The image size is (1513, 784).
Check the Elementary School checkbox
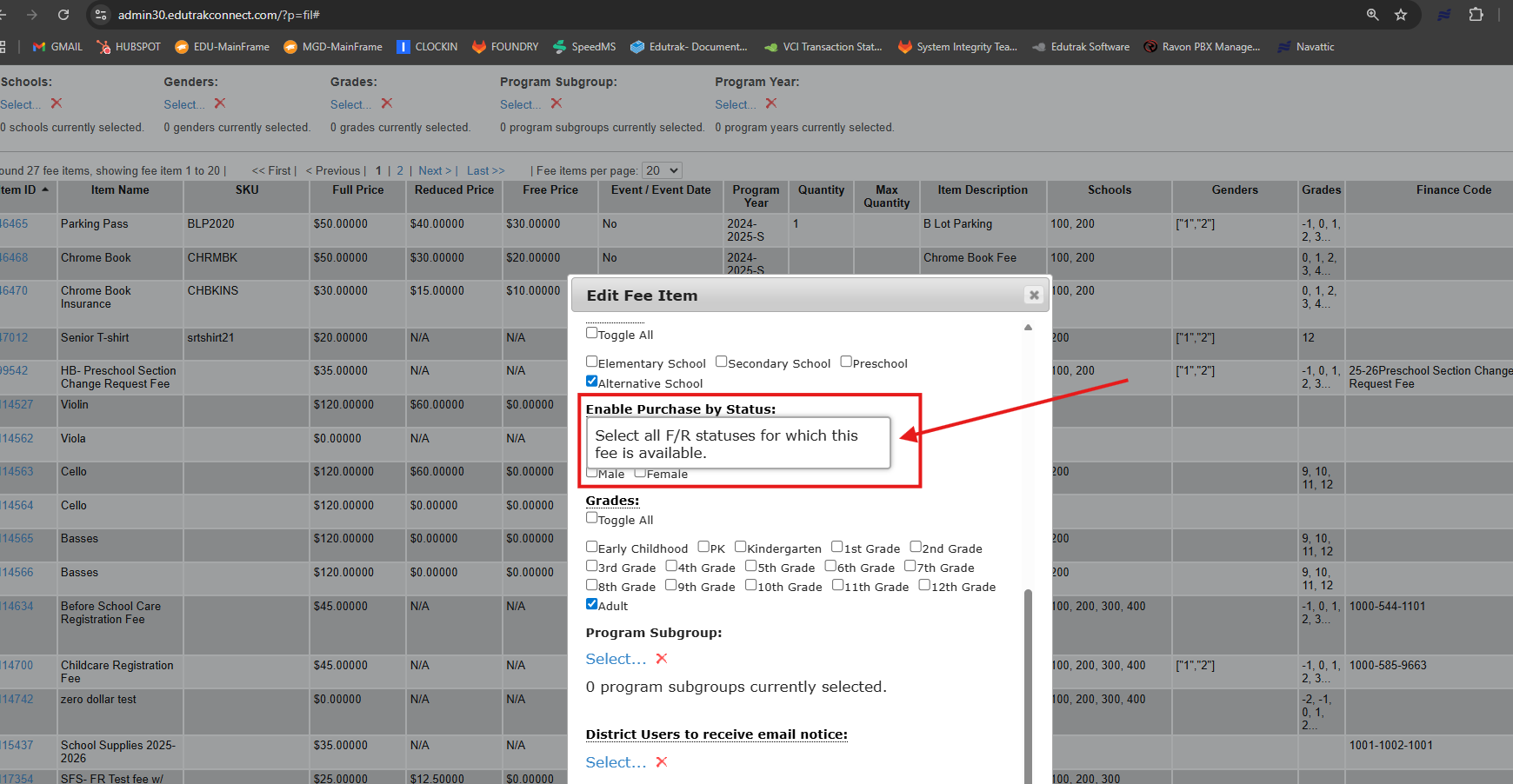592,362
